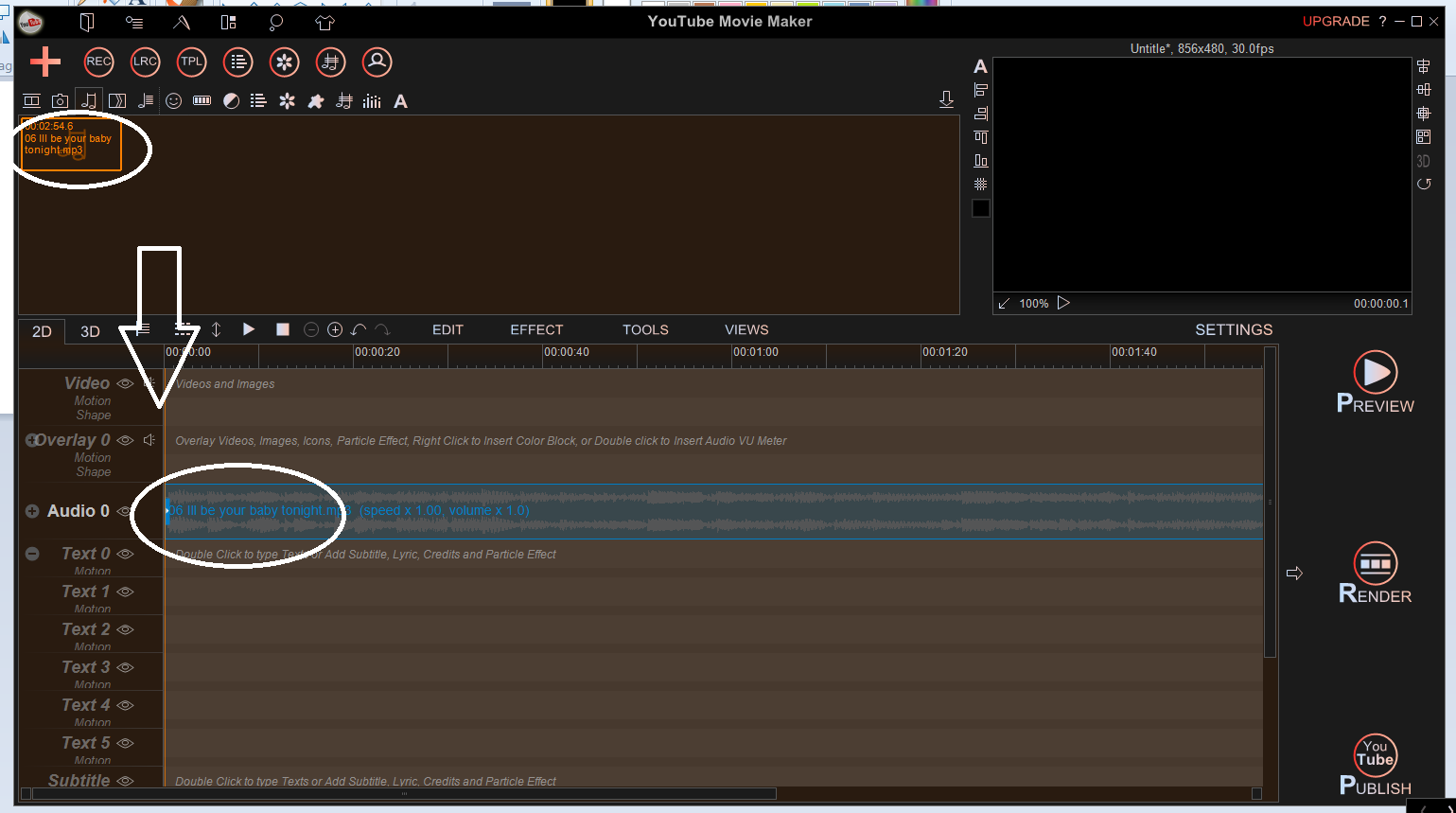This screenshot has height=813, width=1456.
Task: Open the puzzle piece plugin icon
Action: pyautogui.click(x=316, y=100)
